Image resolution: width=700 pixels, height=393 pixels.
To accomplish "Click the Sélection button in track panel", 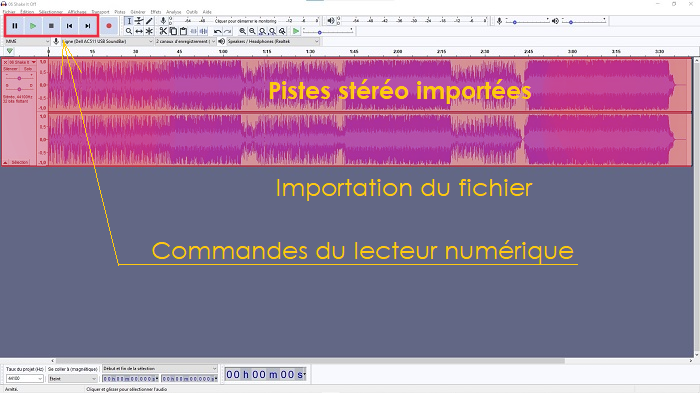I will (20, 163).
